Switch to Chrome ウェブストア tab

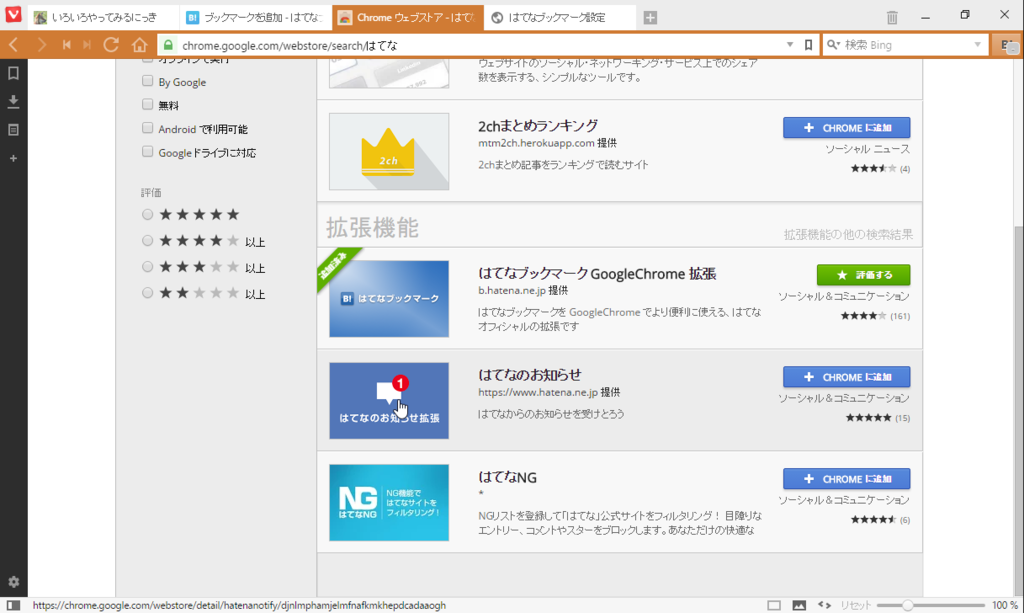click(x=408, y=18)
